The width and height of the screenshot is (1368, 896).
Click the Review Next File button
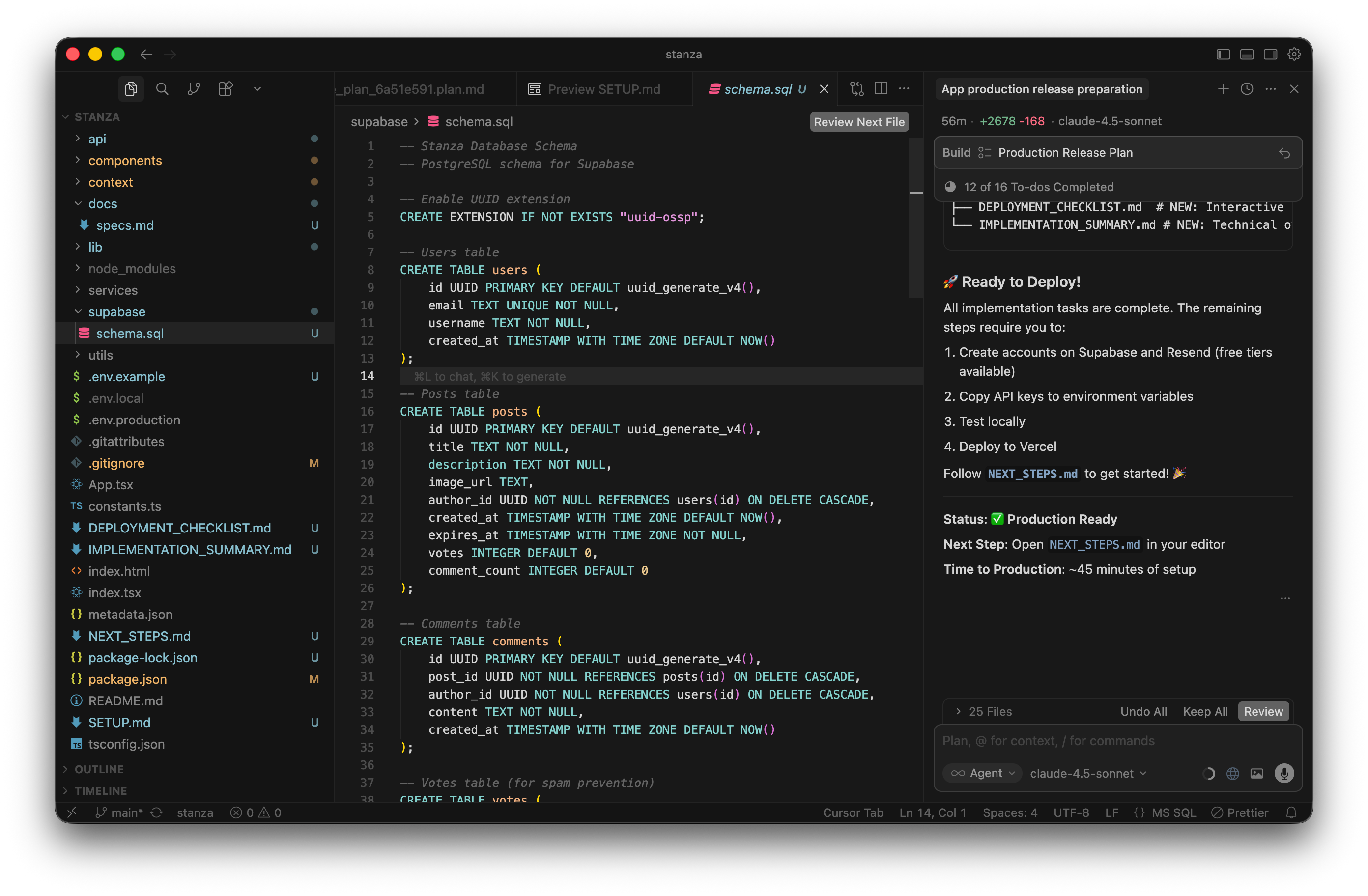pyautogui.click(x=859, y=122)
